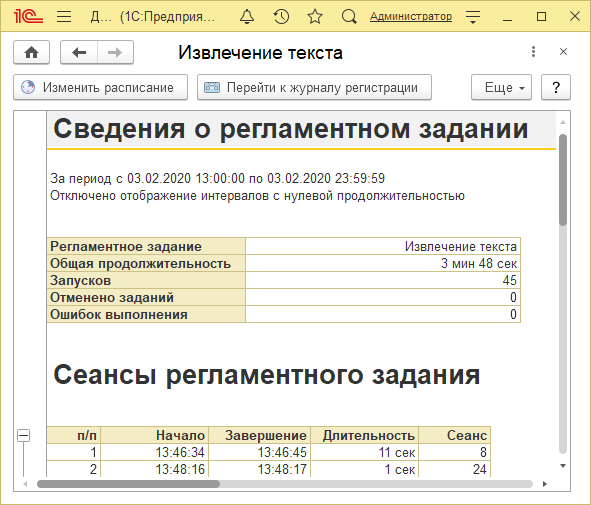
Task: Open search magnifier icon
Action: tap(349, 17)
